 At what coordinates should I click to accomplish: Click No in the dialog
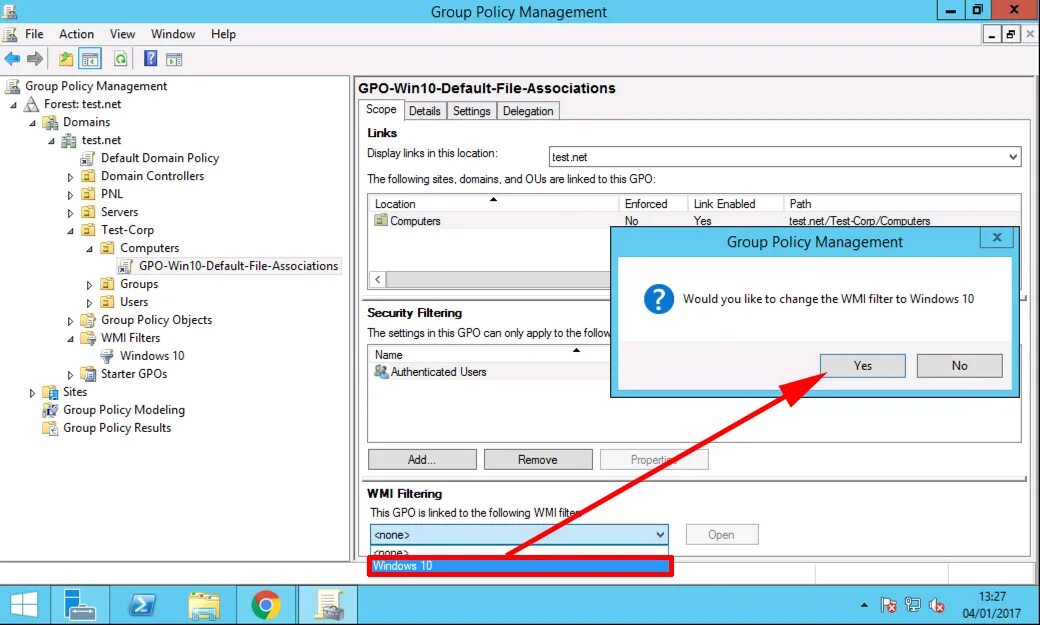(959, 366)
